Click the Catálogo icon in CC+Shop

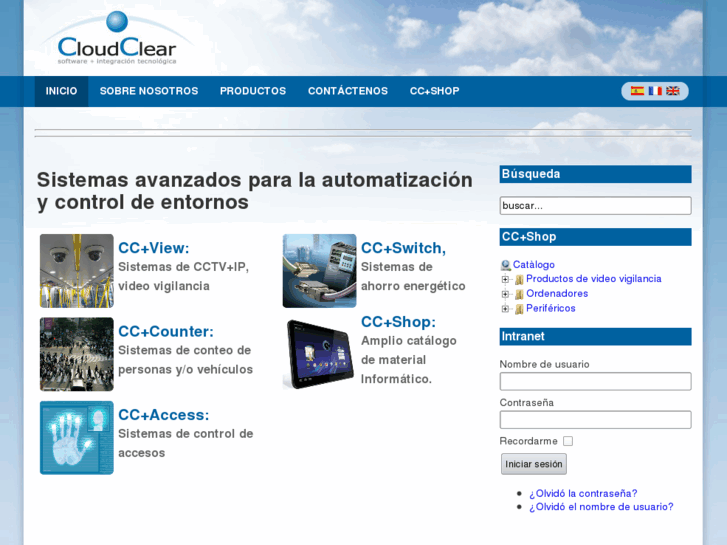point(505,265)
